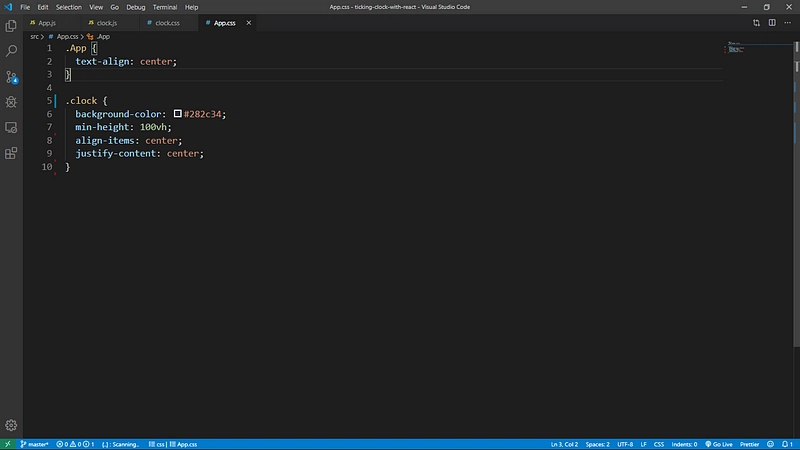800x450 pixels.
Task: Click the Prettier status item
Action: point(749,444)
